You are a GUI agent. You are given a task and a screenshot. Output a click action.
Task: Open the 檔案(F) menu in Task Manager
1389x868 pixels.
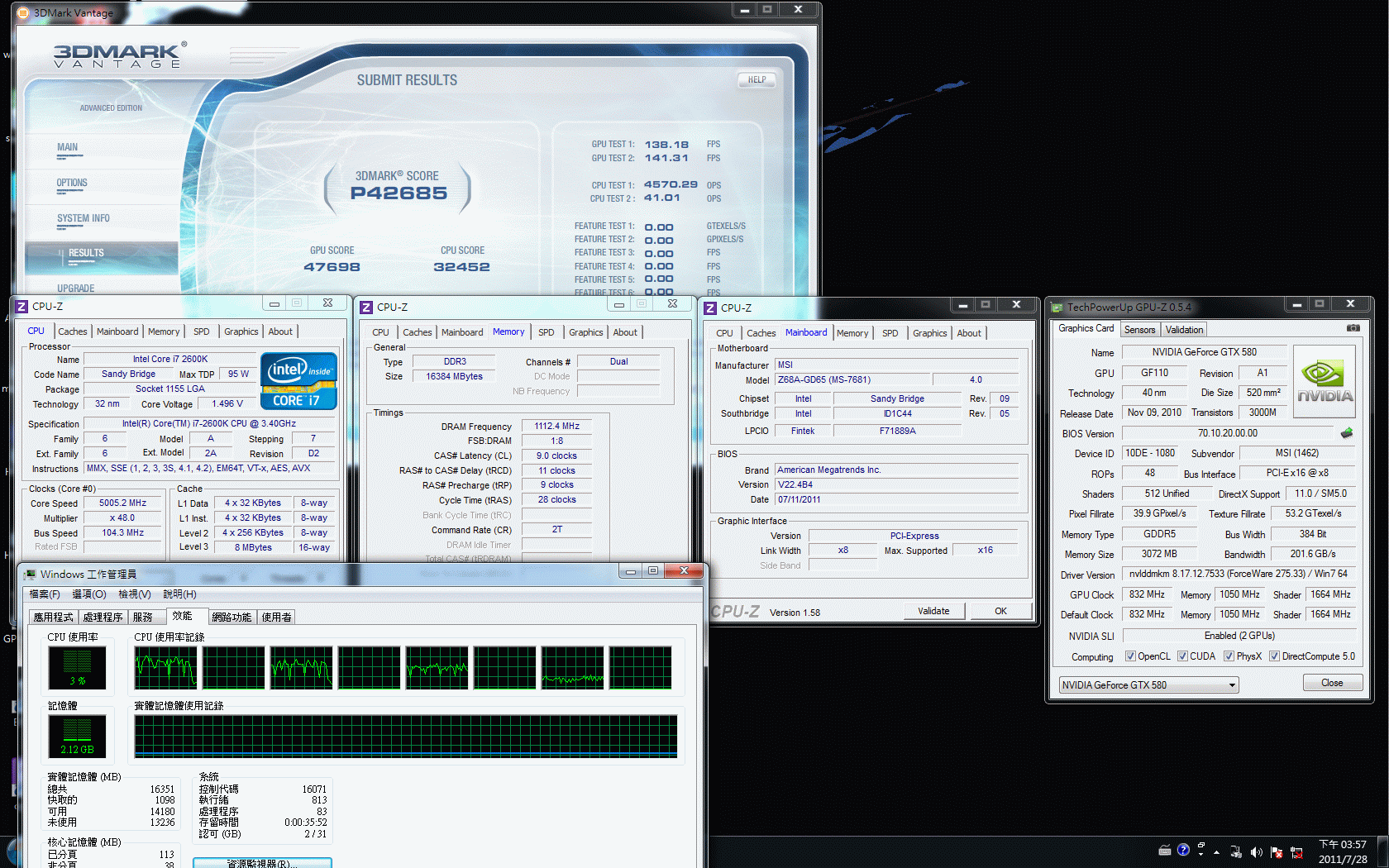pos(45,594)
